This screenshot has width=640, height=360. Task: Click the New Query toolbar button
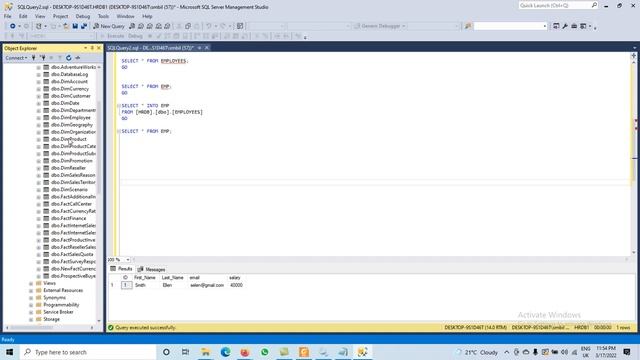click(x=109, y=26)
